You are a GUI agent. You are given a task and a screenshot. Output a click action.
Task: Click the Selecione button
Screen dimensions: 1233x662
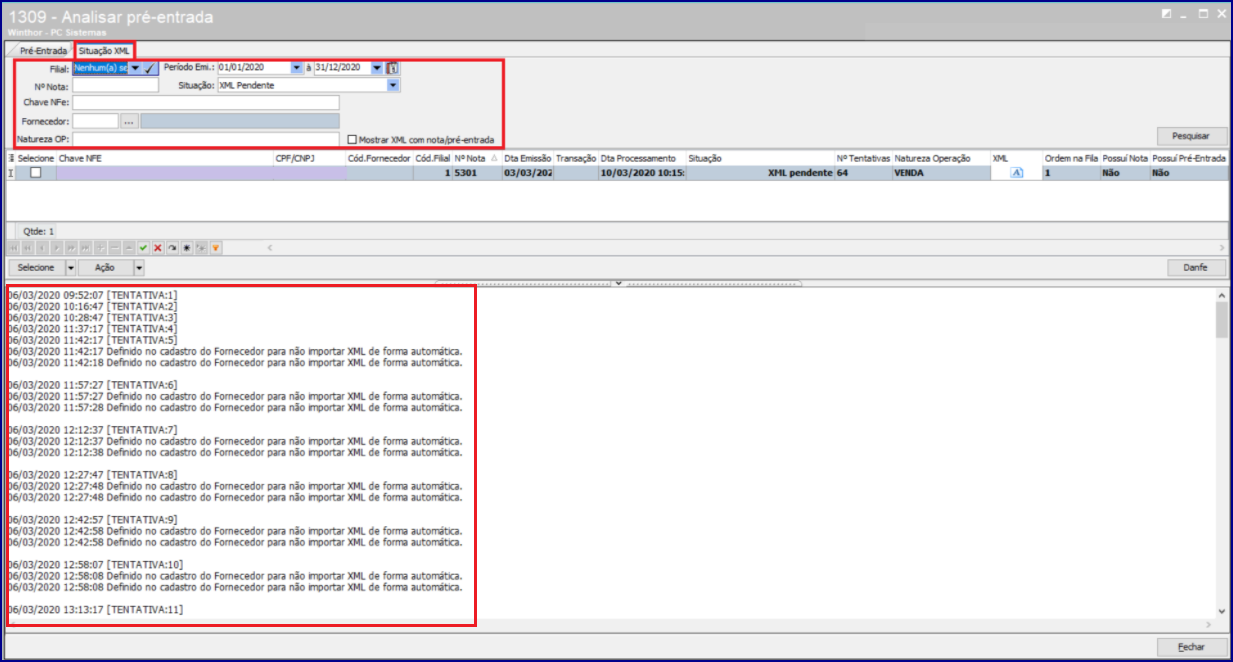36,268
